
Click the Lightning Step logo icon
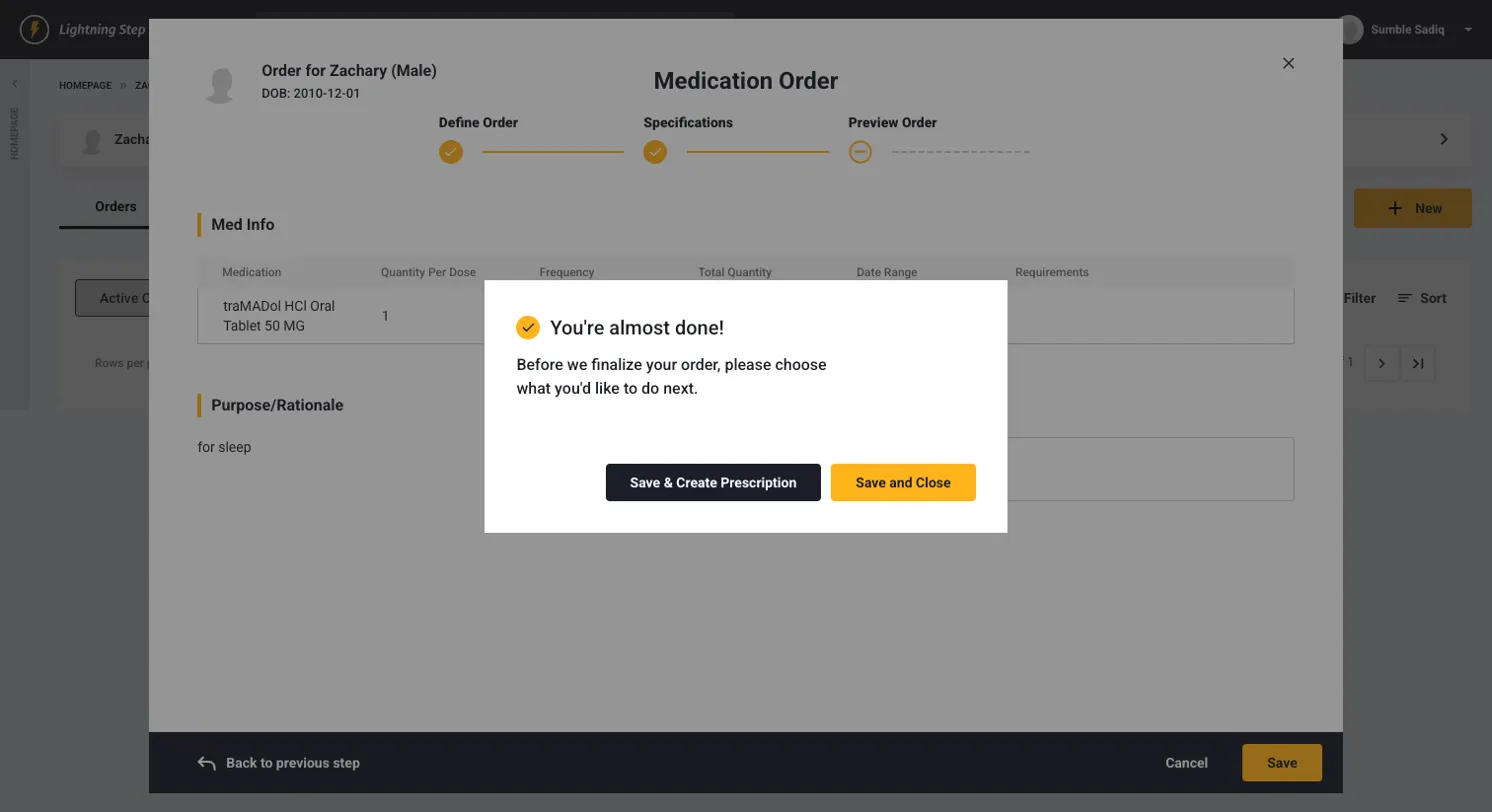tap(34, 29)
